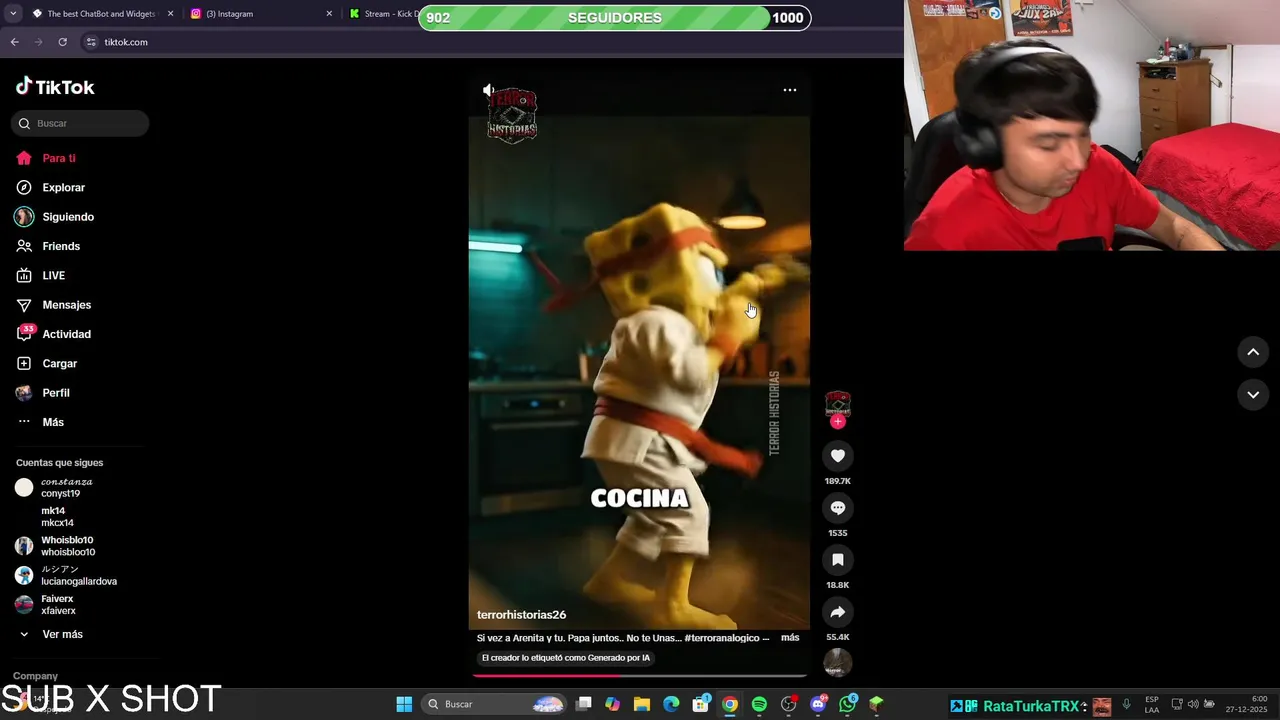The height and width of the screenshot is (720, 1280).
Task: Open the Más options menu in sidebar
Action: click(40, 422)
